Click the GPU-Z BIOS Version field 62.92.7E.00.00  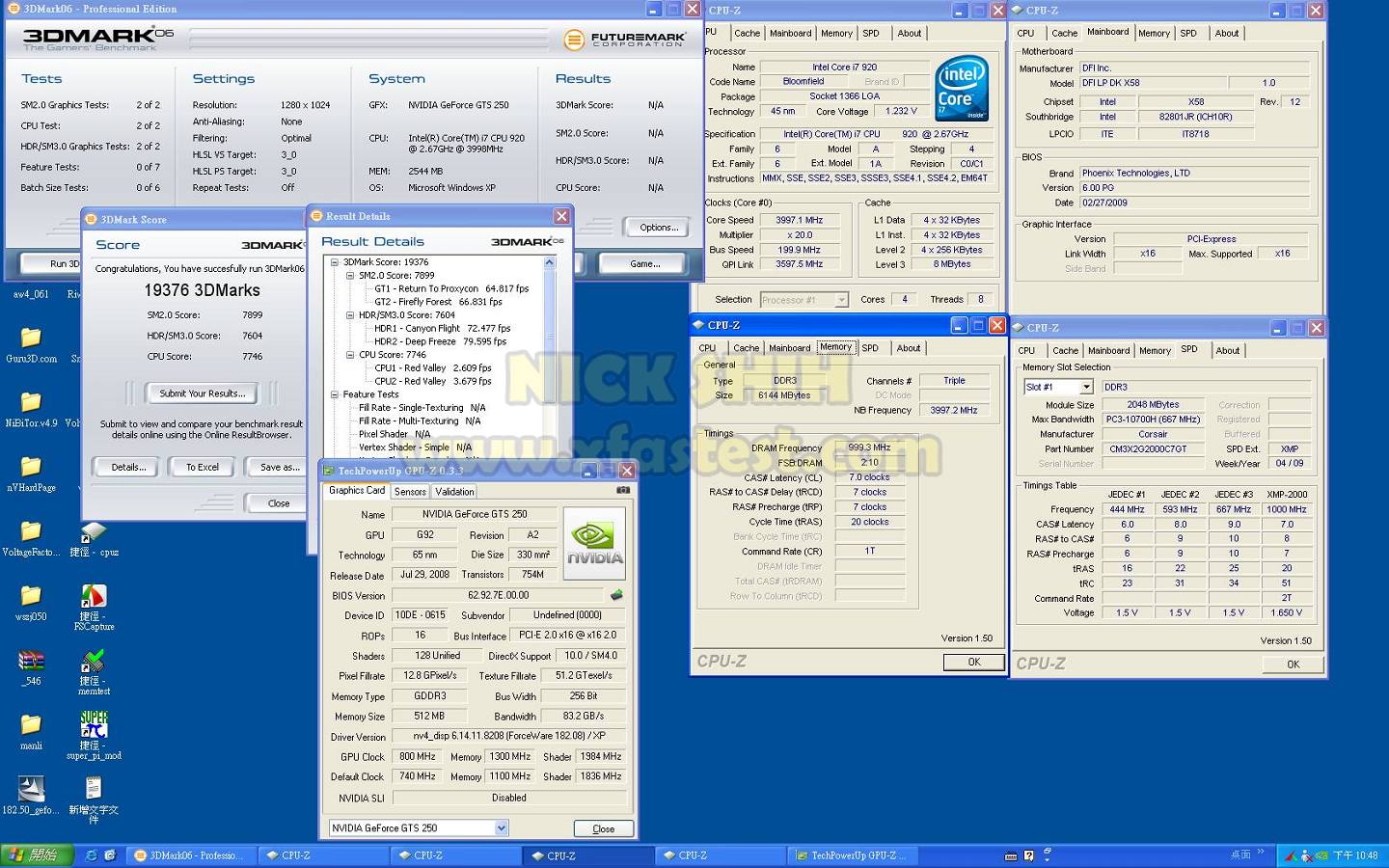[499, 595]
